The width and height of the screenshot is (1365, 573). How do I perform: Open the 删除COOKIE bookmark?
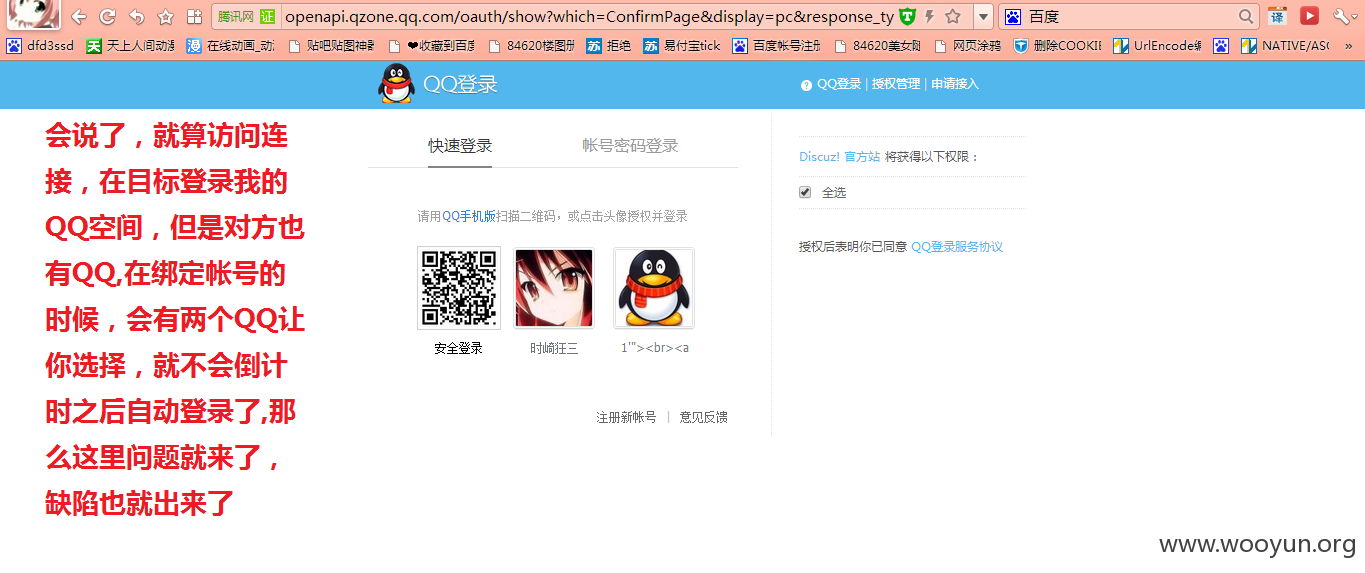coord(1057,46)
